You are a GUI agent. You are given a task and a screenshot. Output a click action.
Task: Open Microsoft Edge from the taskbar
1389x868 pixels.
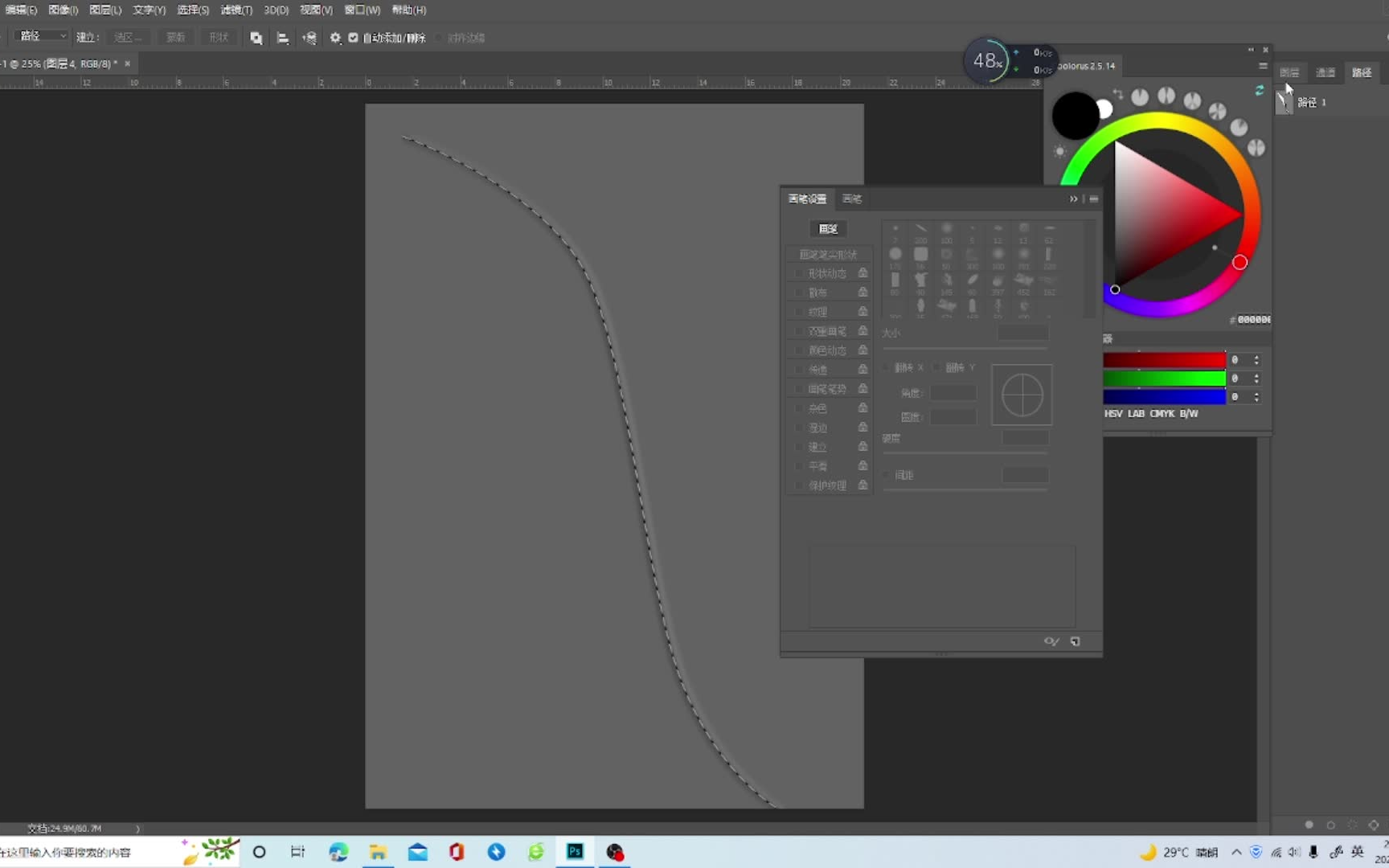click(x=338, y=852)
